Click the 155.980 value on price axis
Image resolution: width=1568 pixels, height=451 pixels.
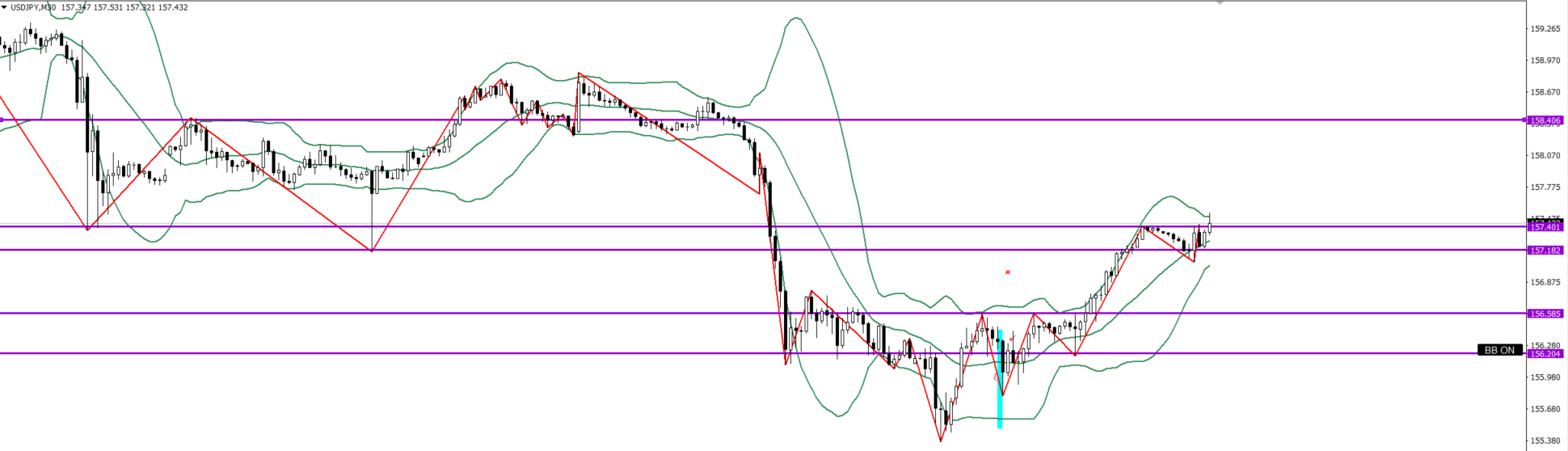(1545, 377)
